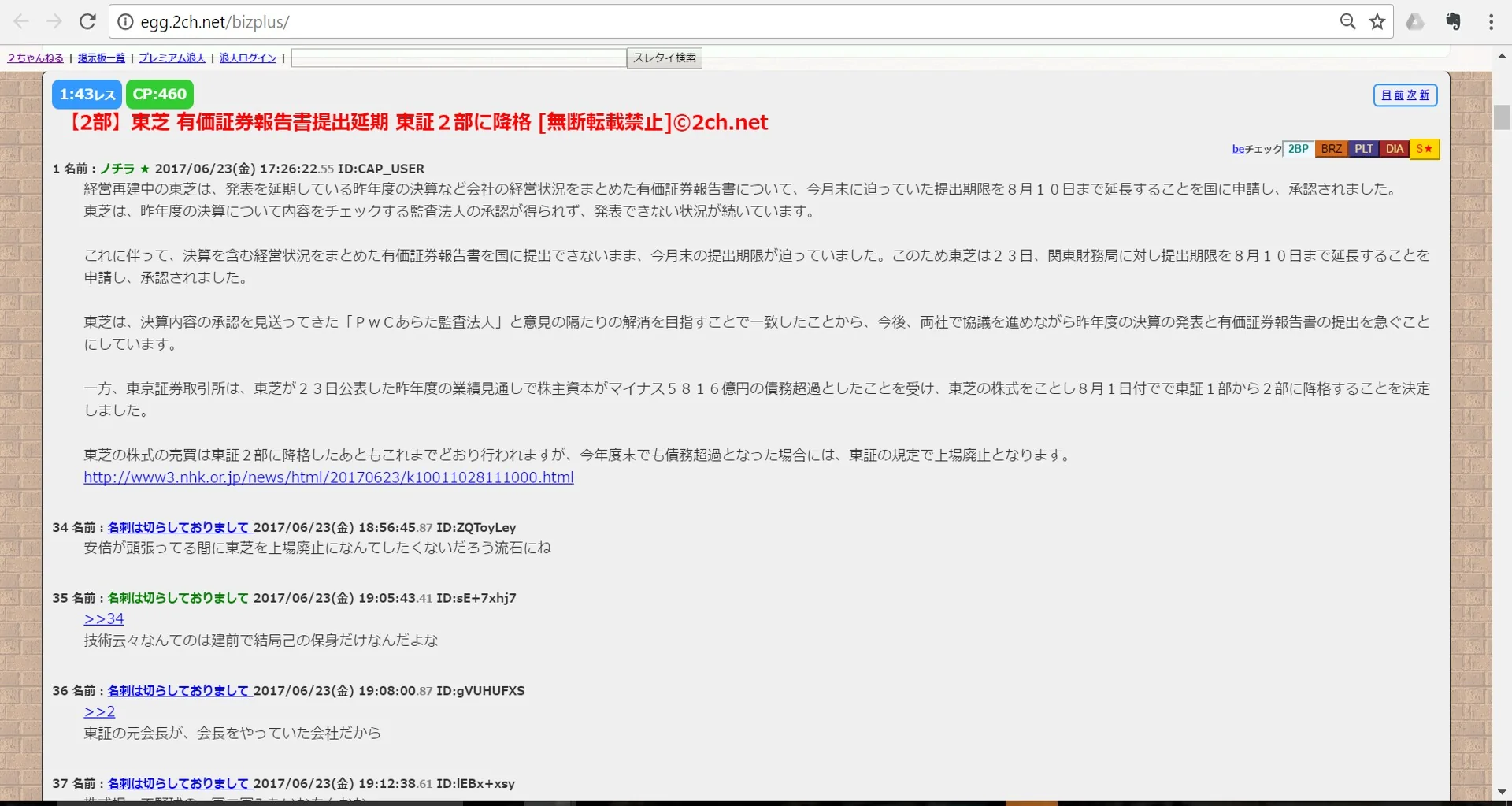Open the プレミアム浪人 link
This screenshot has width=1512, height=806.
[172, 58]
